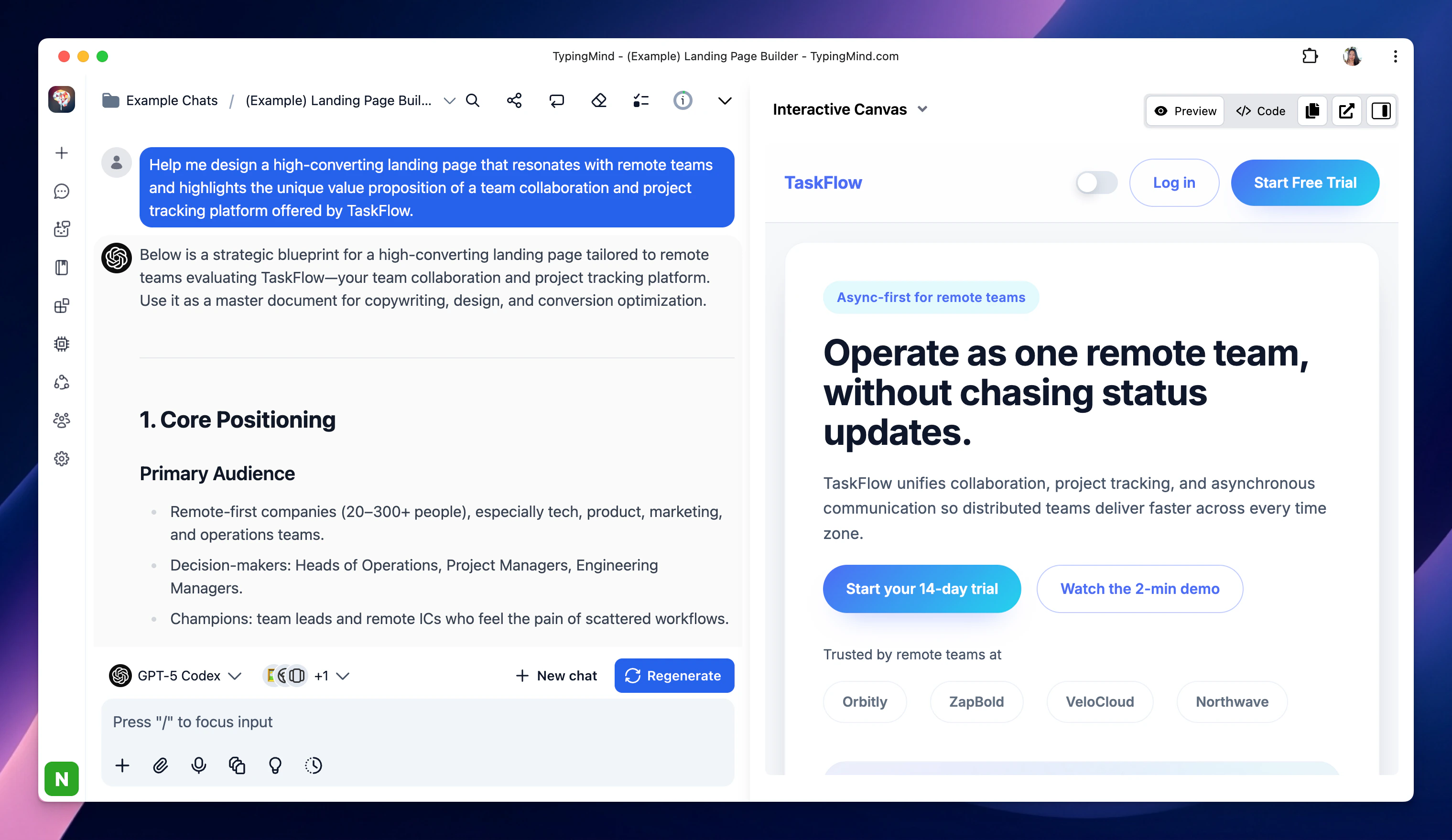Open history clock icon in input toolbar

(314, 765)
